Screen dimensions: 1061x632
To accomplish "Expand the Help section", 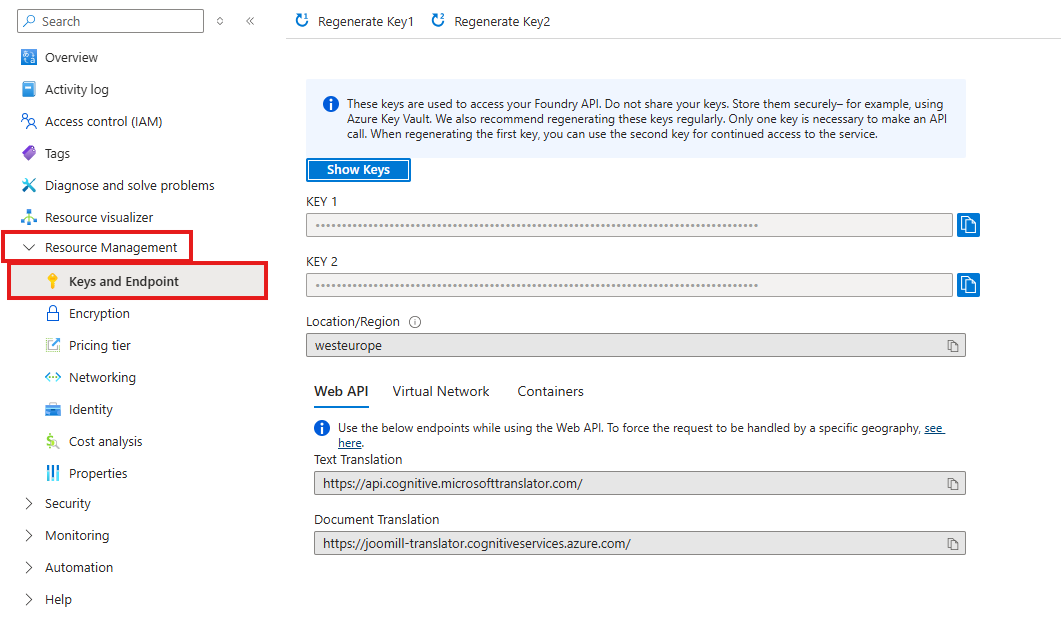I will pyautogui.click(x=28, y=599).
